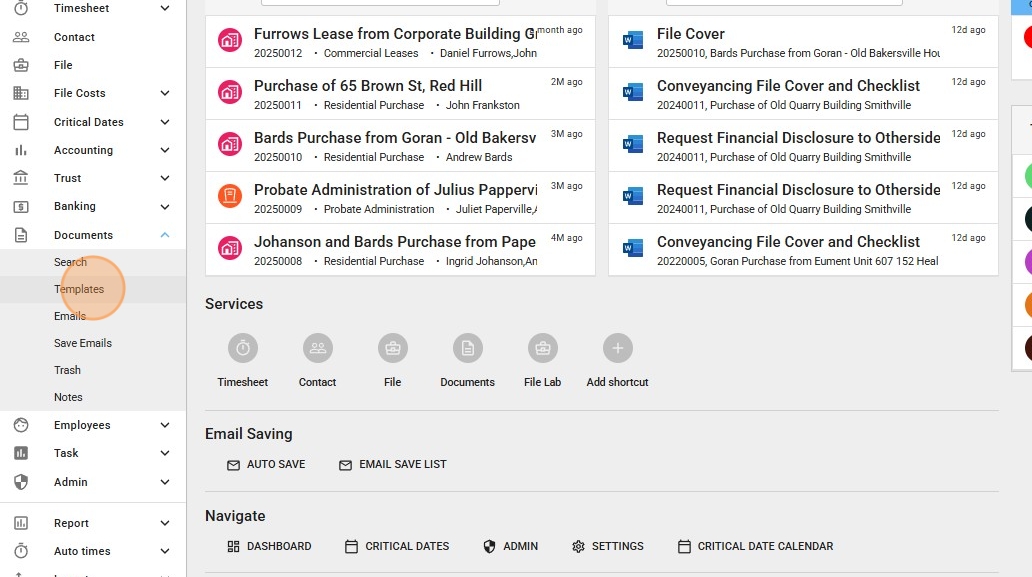The image size is (1032, 577).
Task: Click the Probate Administration file icon
Action: pyautogui.click(x=230, y=197)
